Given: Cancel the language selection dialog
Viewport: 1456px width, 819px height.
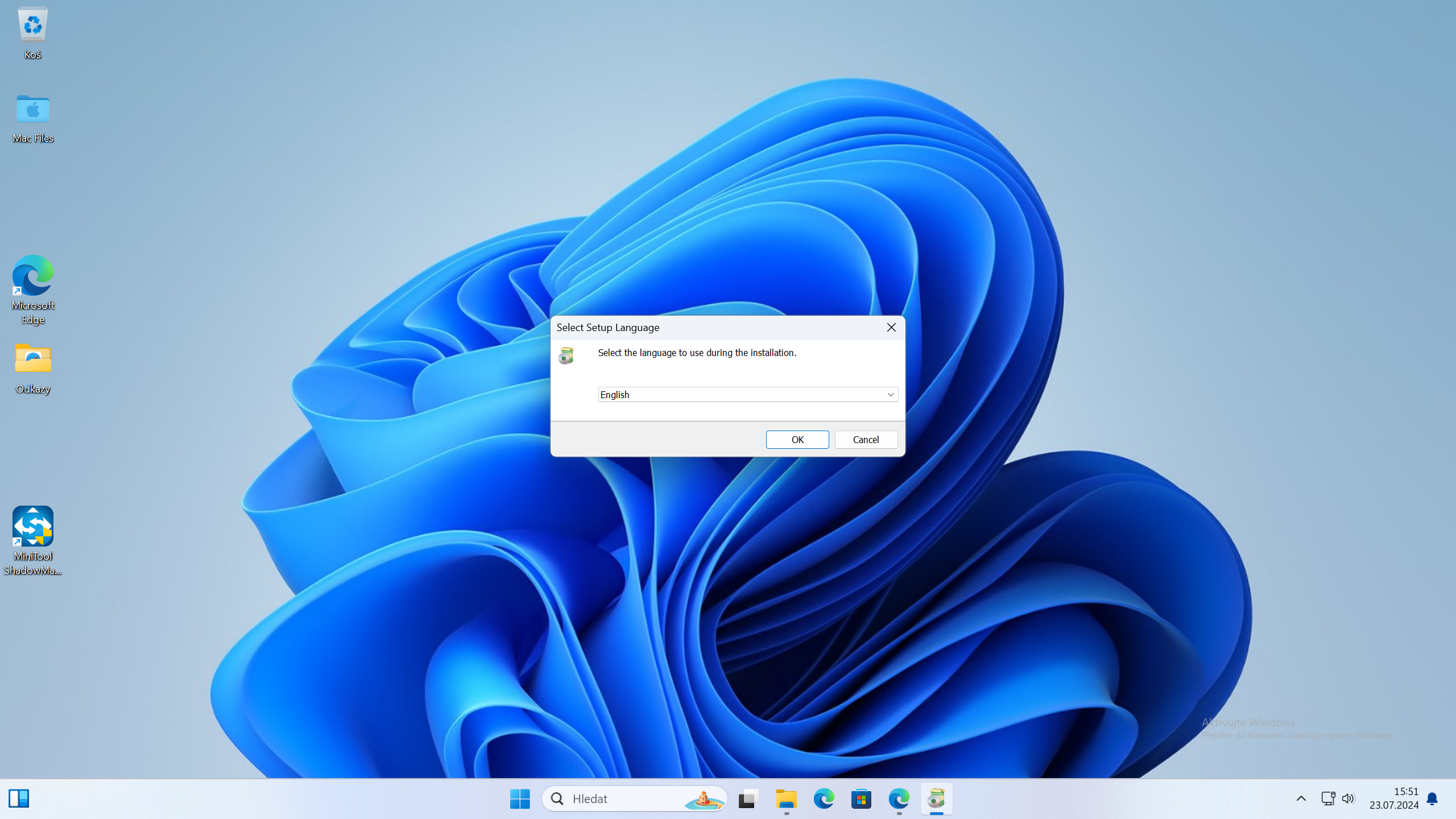Looking at the screenshot, I should 866,439.
